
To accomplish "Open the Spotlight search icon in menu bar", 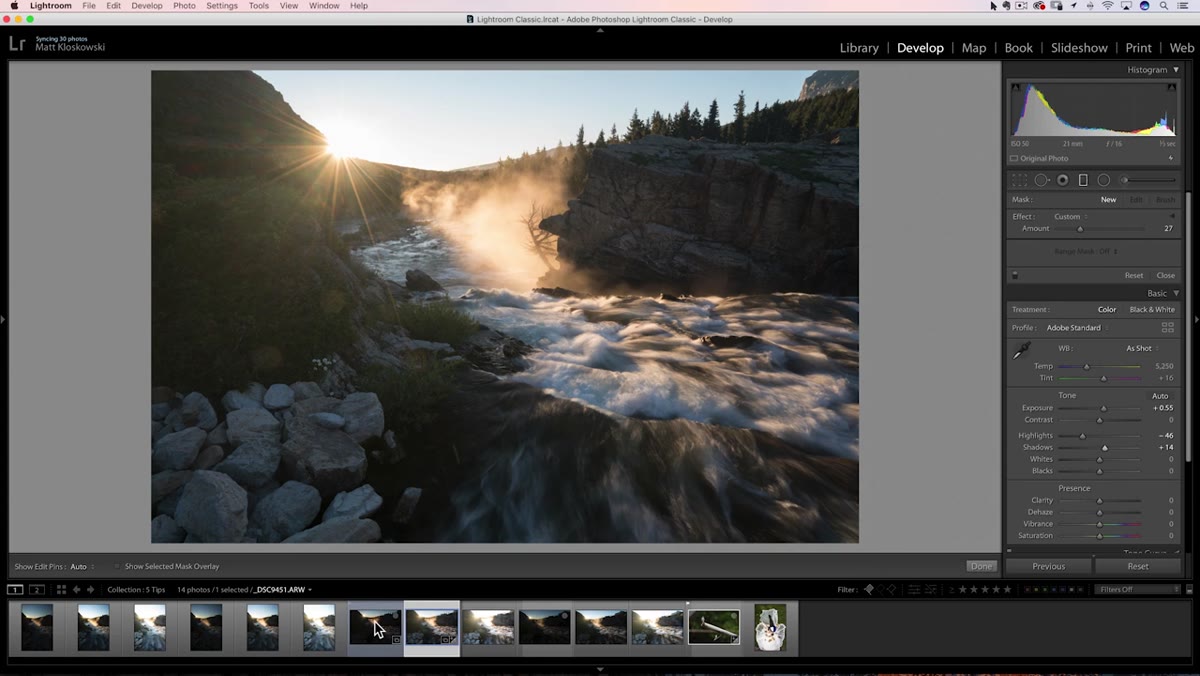I will coord(1165,6).
